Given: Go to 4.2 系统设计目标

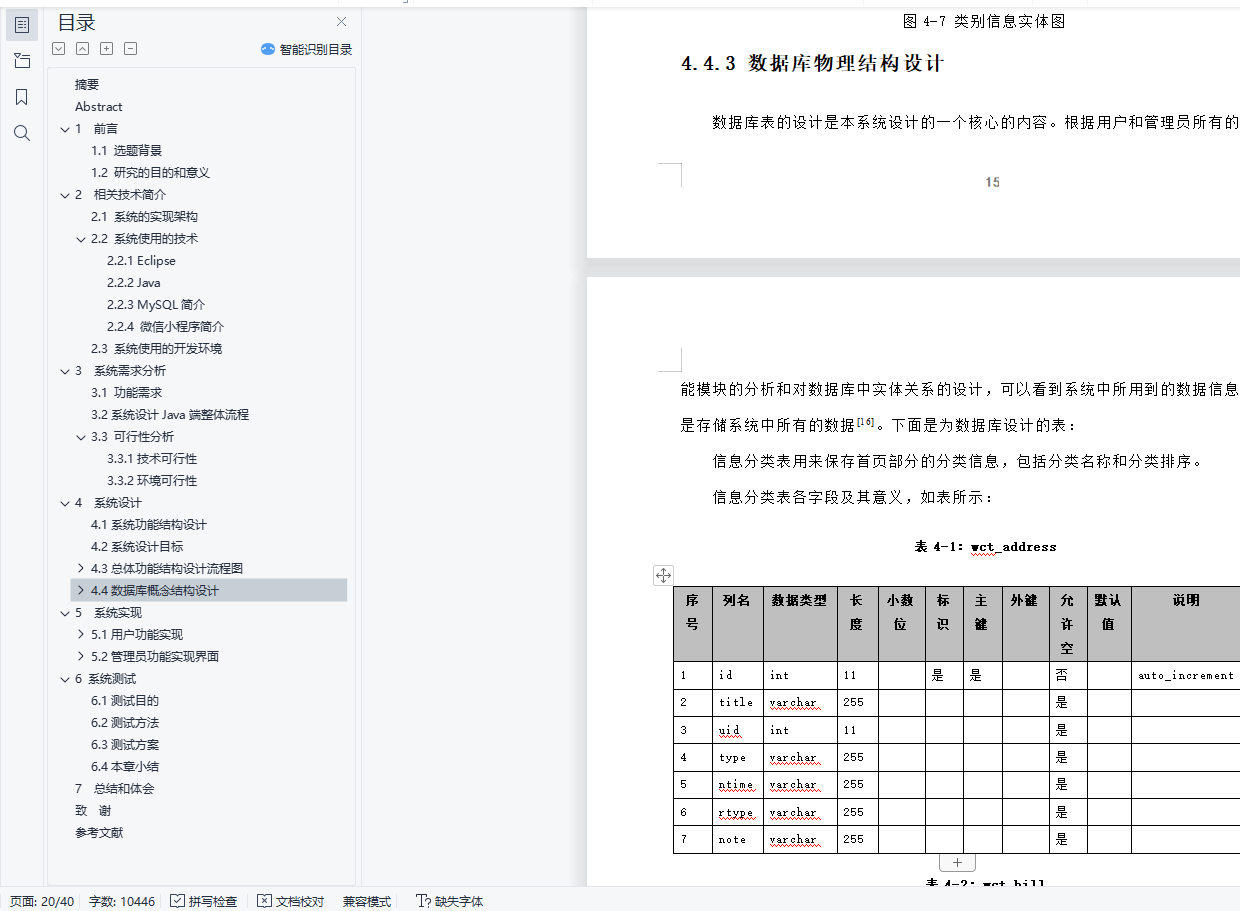Looking at the screenshot, I should [x=137, y=547].
